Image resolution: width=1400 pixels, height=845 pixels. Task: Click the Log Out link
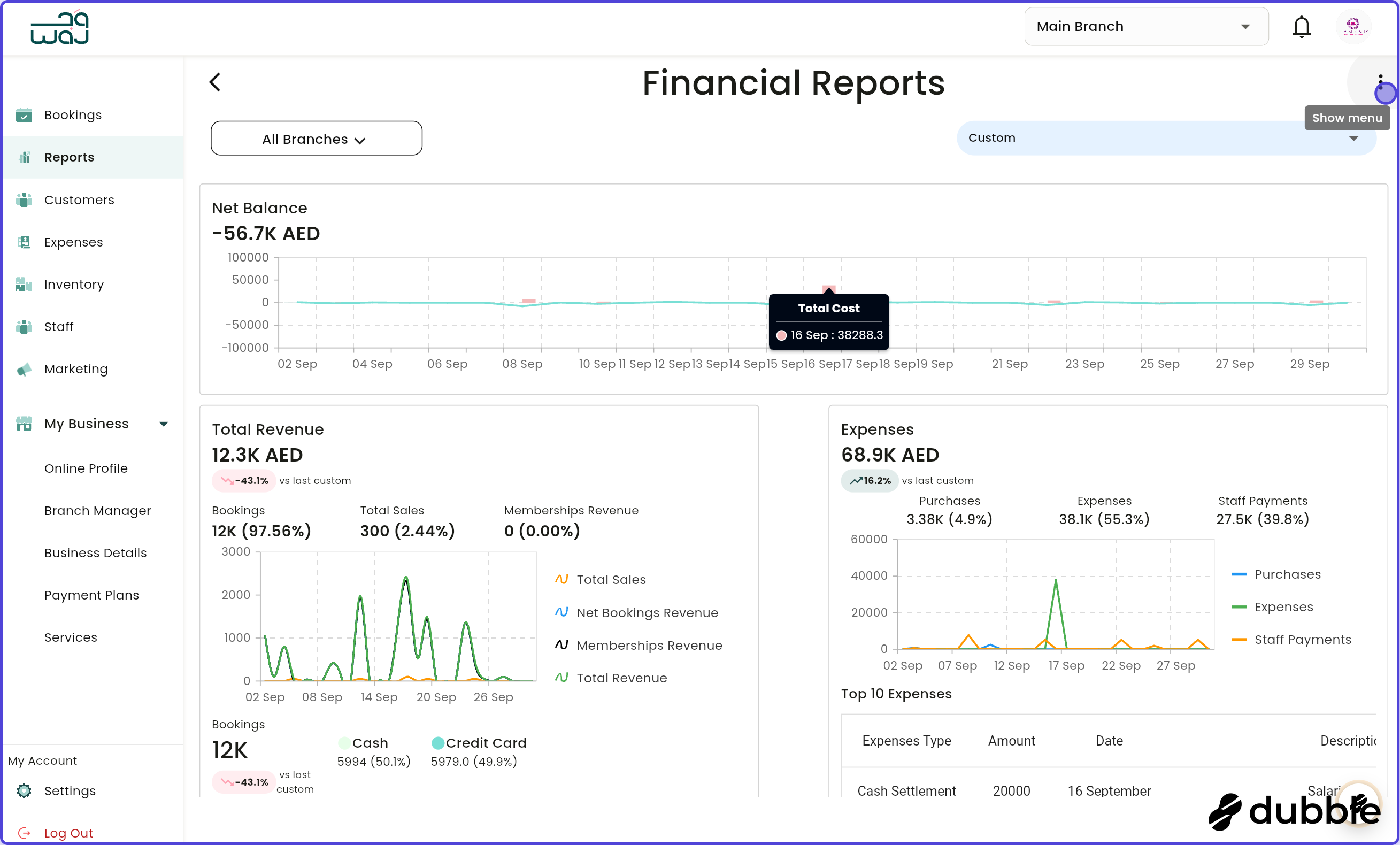pos(68,833)
